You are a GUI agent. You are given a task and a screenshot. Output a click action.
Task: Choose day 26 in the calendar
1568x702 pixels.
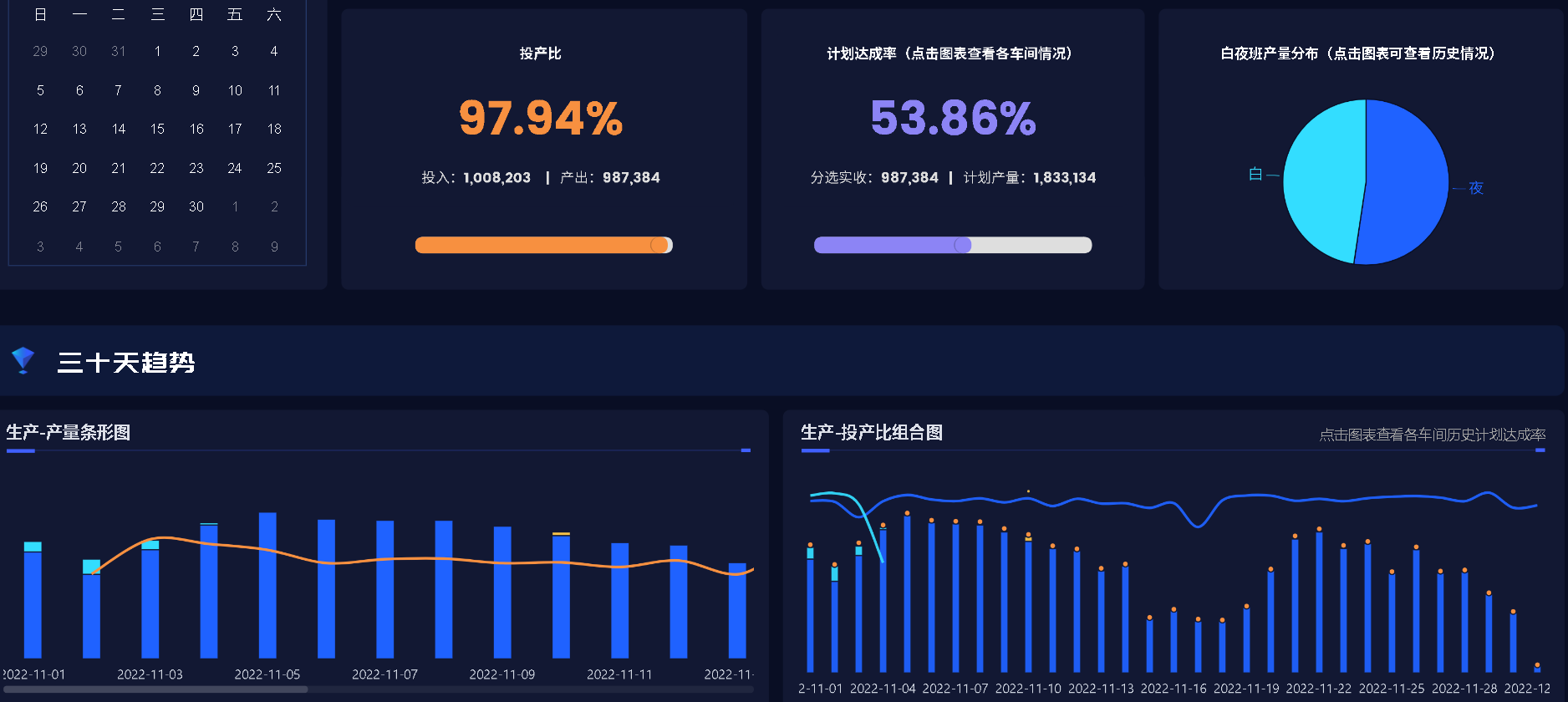pos(40,206)
